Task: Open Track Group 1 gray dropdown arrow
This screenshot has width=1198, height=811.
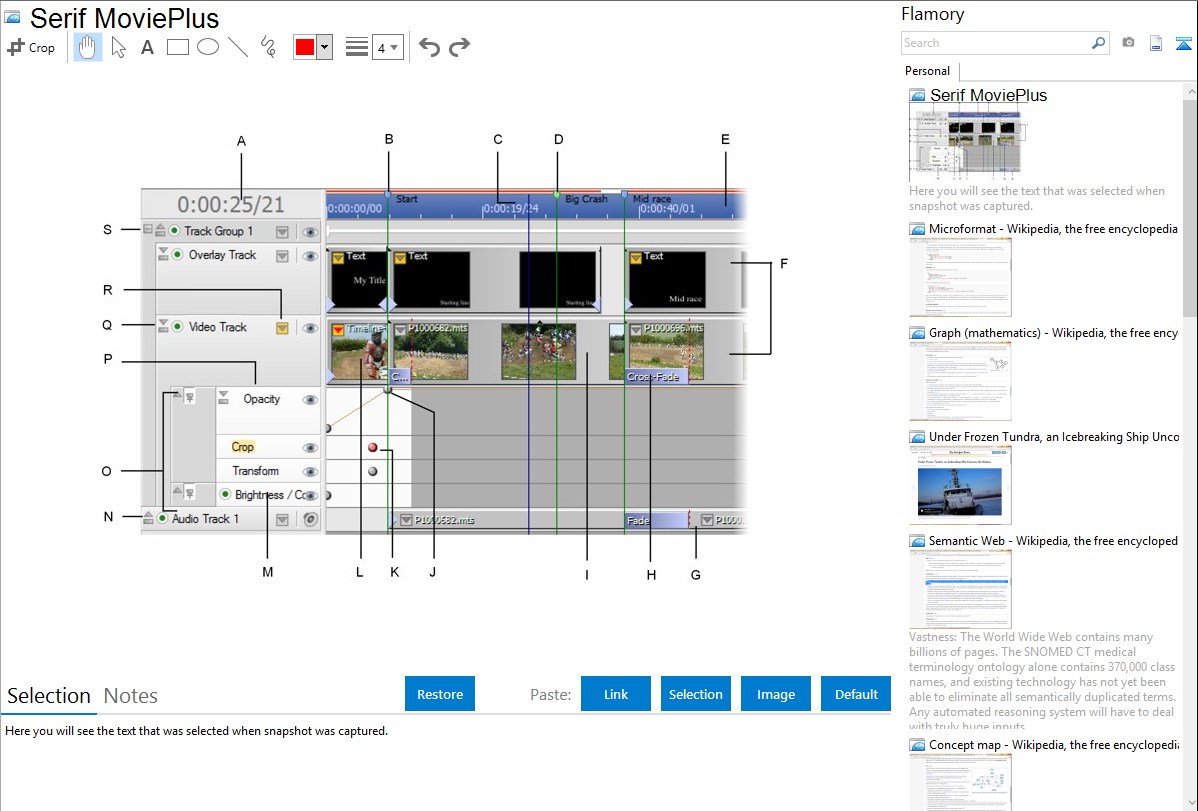Action: pos(282,232)
